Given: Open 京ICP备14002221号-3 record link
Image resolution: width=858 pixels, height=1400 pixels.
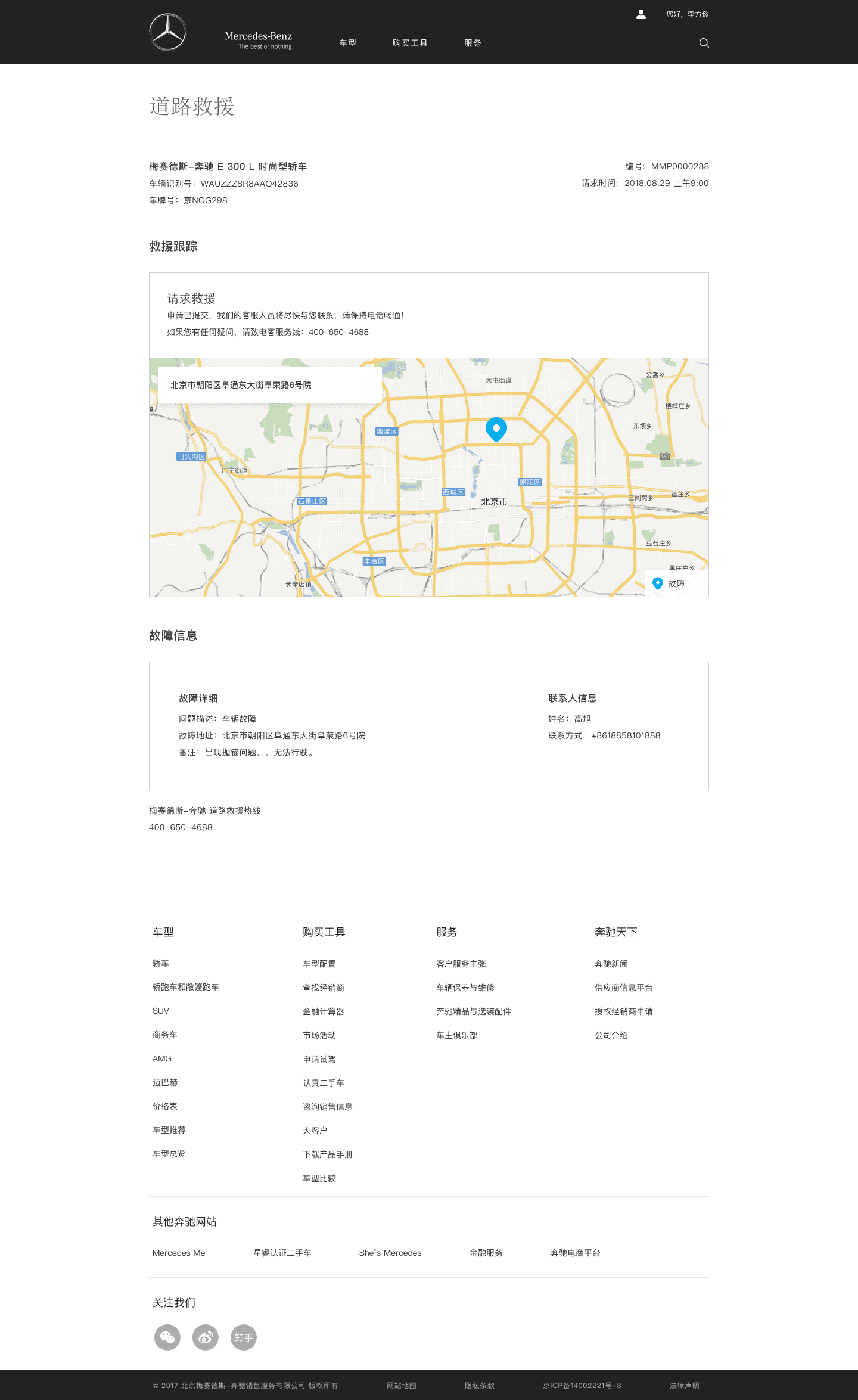Looking at the screenshot, I should 582,1386.
